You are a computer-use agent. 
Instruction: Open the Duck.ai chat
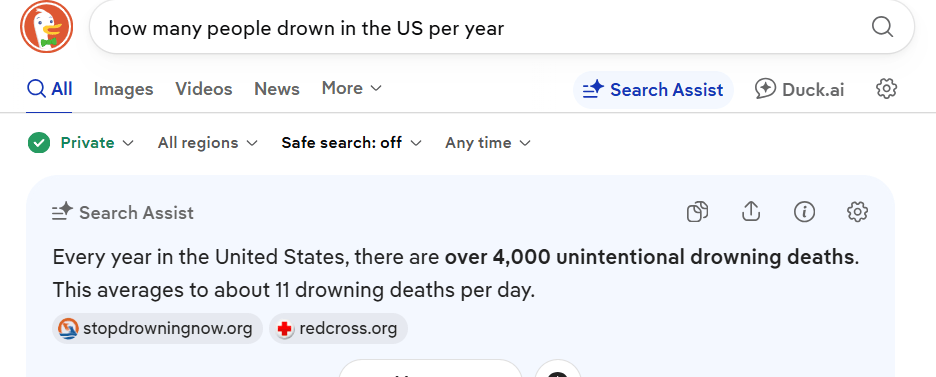point(799,89)
